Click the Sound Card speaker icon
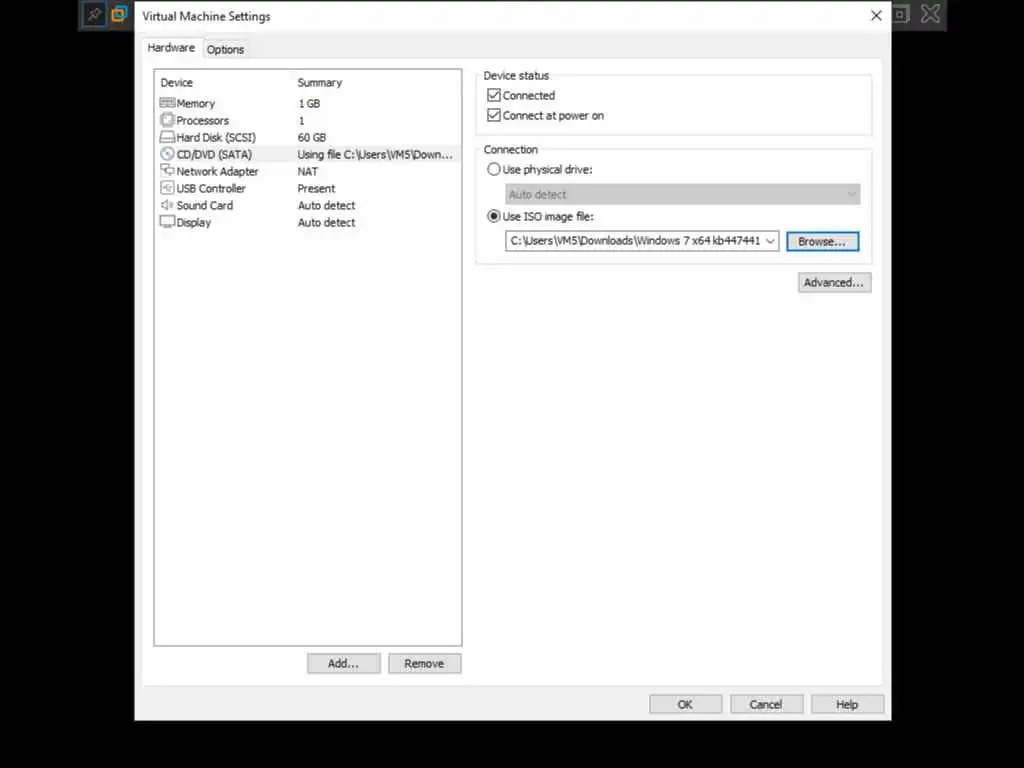The image size is (1024, 768). [x=167, y=205]
